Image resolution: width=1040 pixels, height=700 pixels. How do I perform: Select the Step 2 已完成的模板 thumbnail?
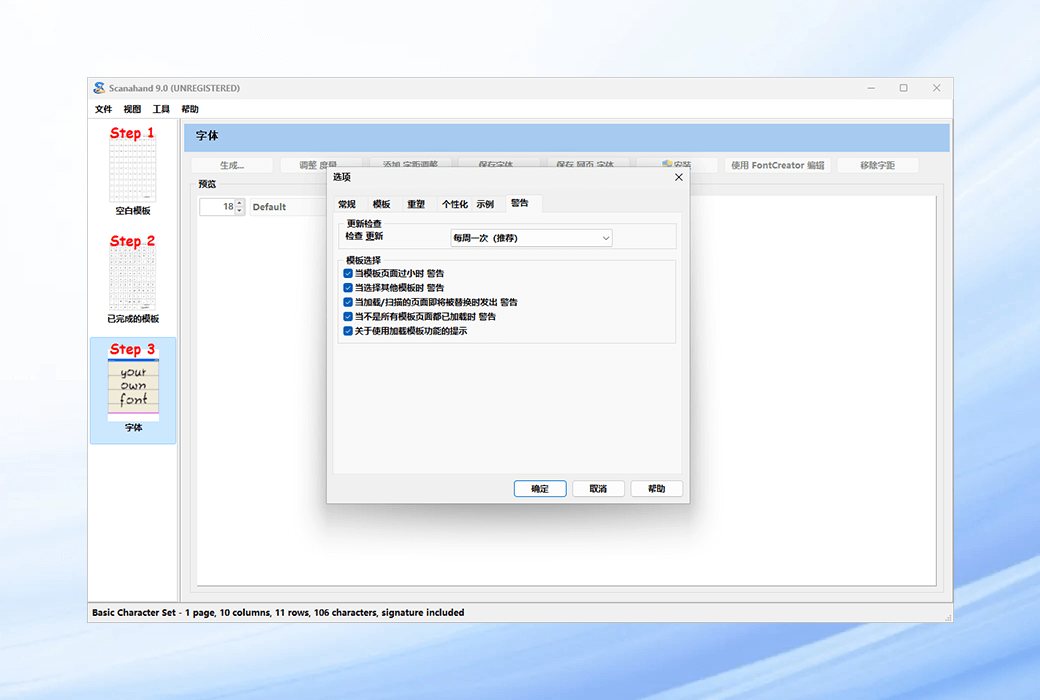coord(133,279)
